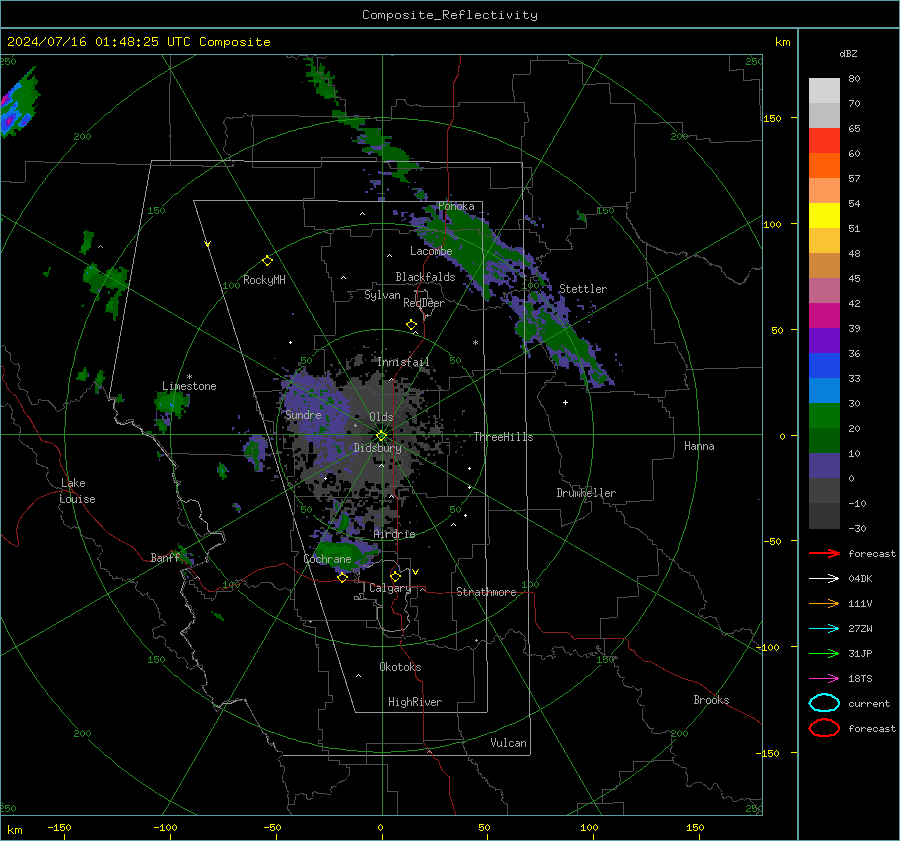Click the -30 dBZ legend value
This screenshot has height=841, width=900.
click(857, 528)
